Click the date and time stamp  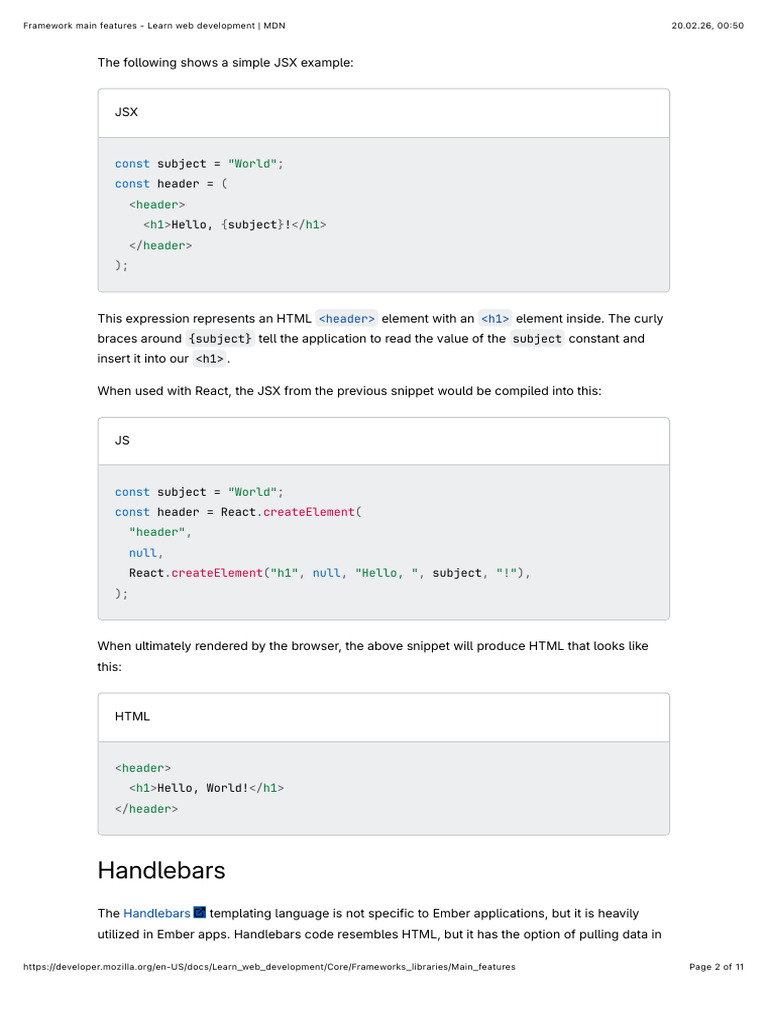pos(707,25)
